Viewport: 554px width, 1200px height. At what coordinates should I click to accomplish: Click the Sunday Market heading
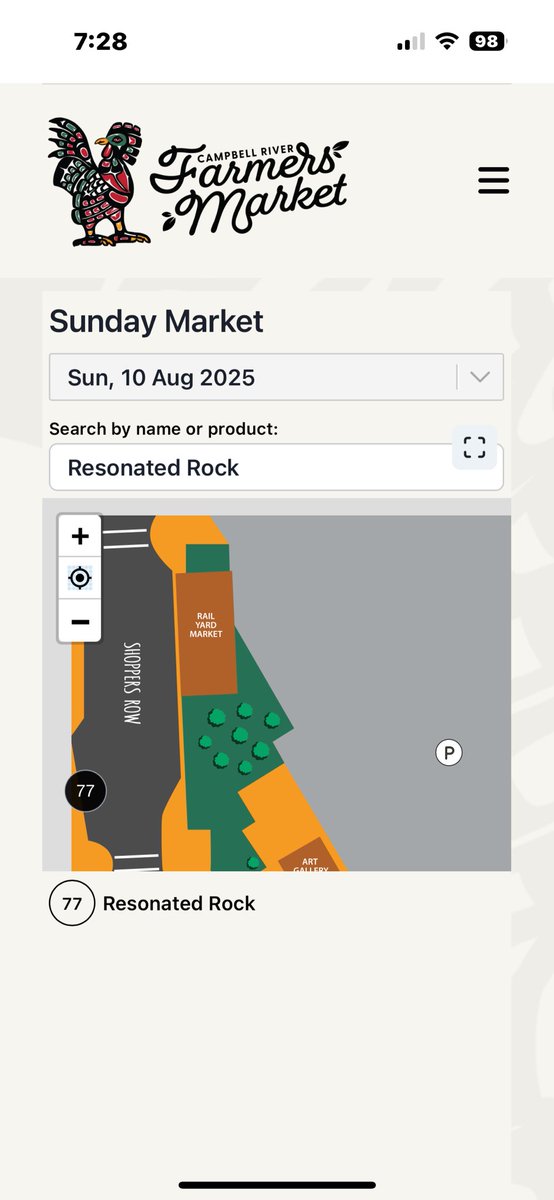(156, 321)
